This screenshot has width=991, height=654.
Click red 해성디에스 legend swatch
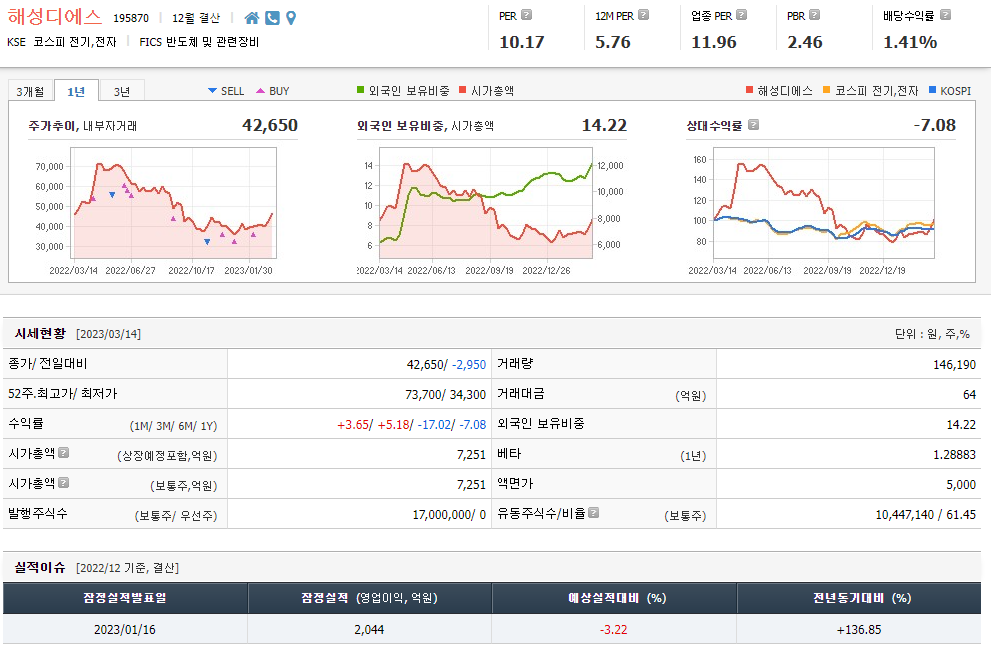[x=750, y=90]
